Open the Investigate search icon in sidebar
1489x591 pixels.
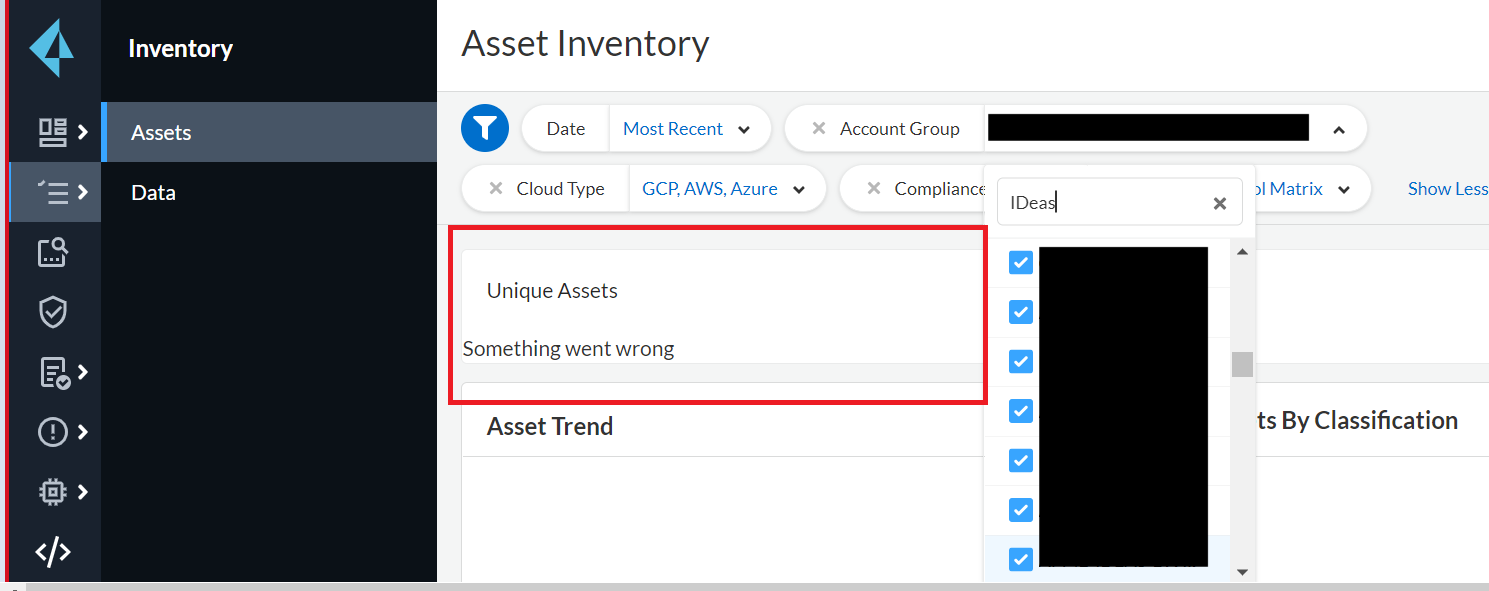click(x=52, y=252)
